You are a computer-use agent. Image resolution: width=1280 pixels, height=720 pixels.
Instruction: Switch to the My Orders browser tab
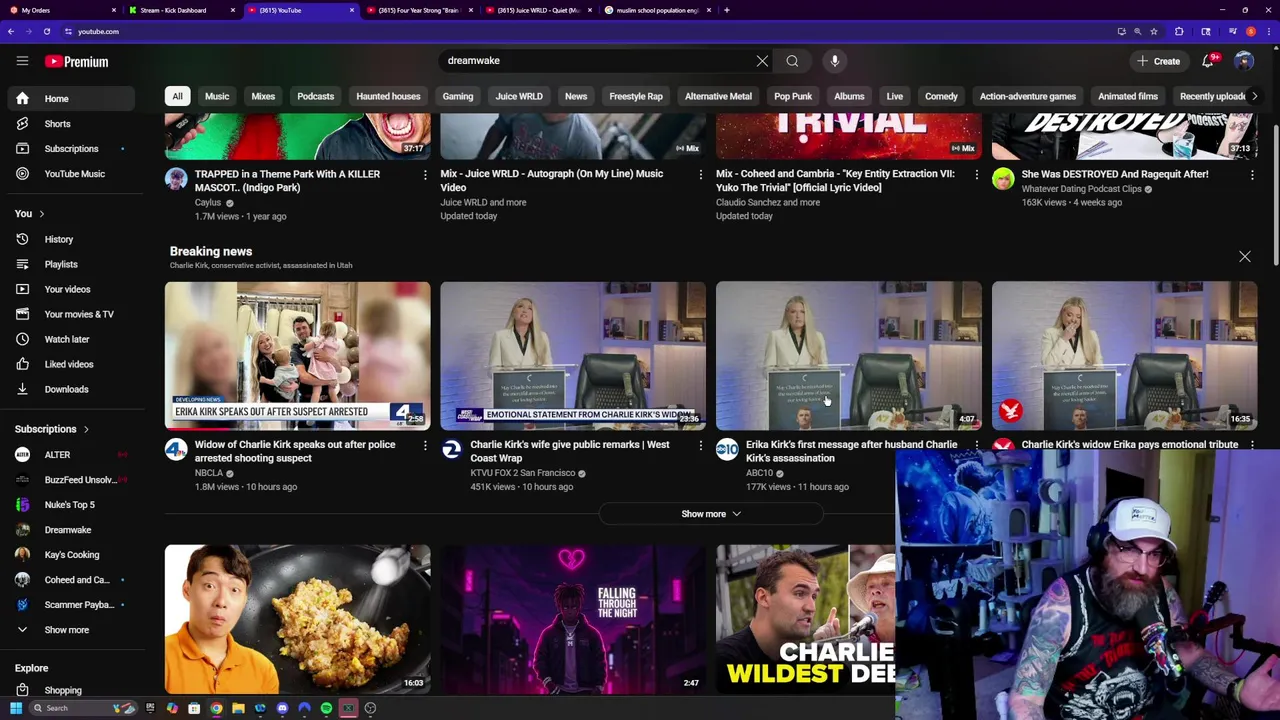(x=60, y=10)
